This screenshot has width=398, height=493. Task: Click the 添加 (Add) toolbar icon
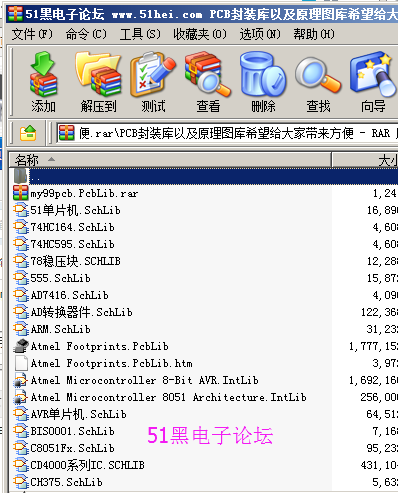[43, 82]
